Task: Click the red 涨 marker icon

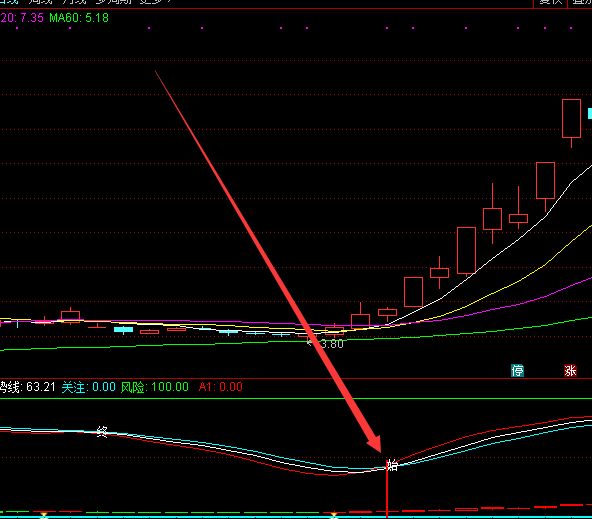Action: [x=570, y=371]
